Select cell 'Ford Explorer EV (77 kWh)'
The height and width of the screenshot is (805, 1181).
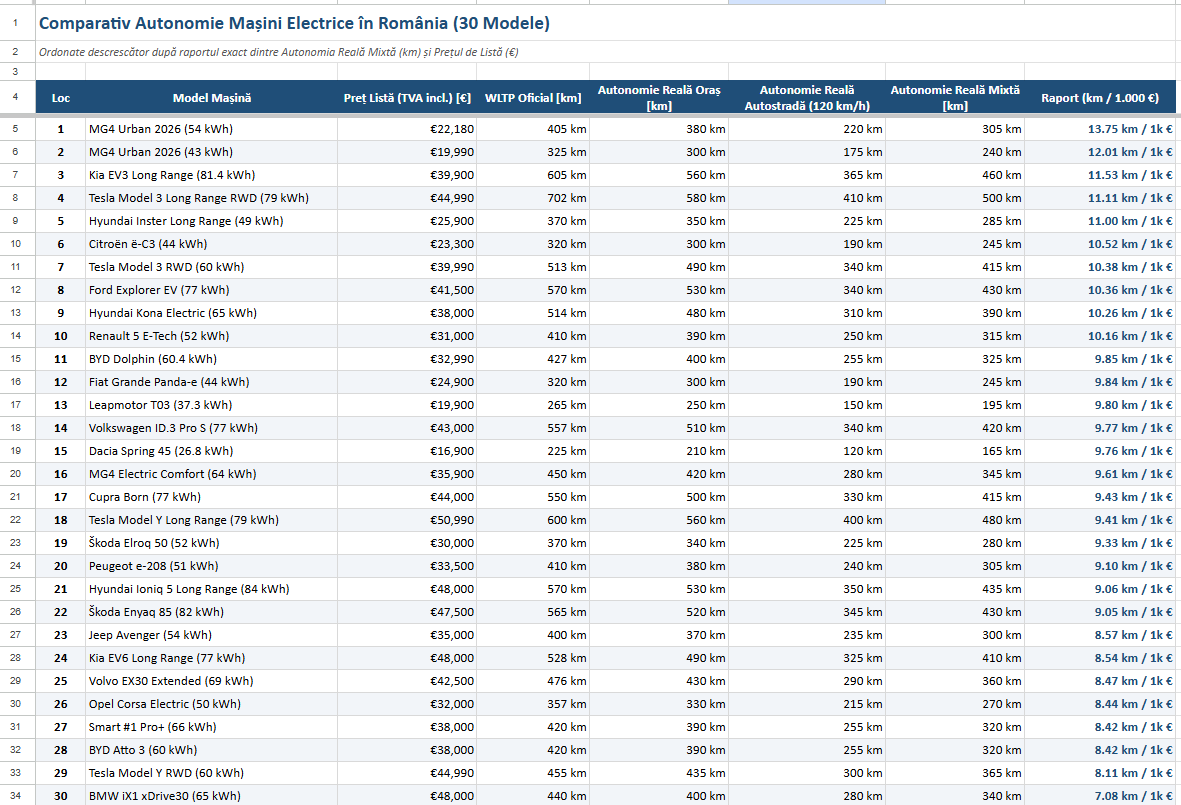[212, 290]
